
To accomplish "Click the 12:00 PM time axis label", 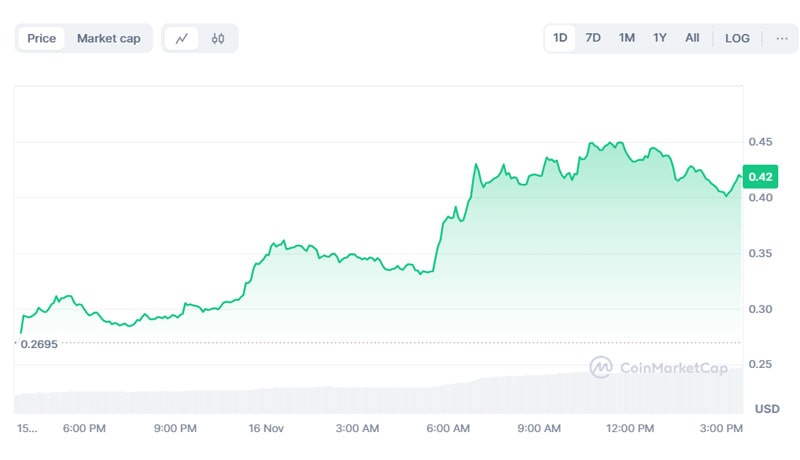I will pos(630,428).
